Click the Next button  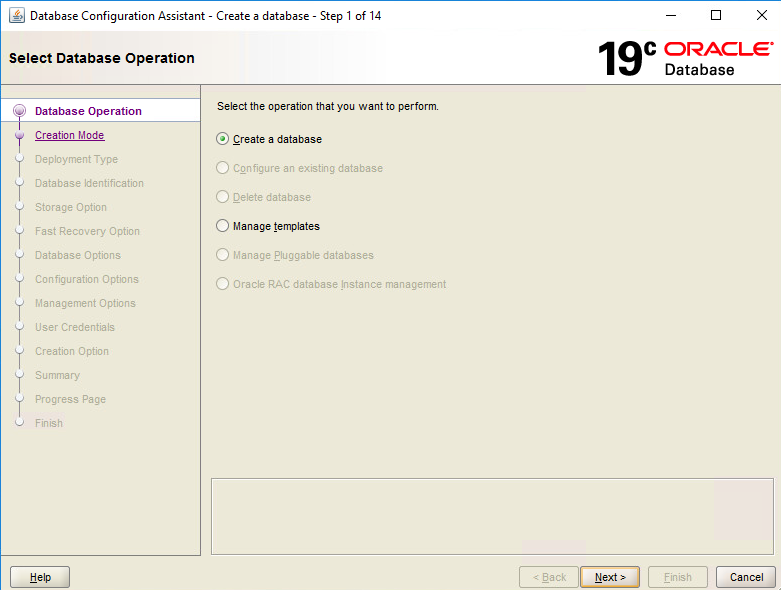pos(610,577)
